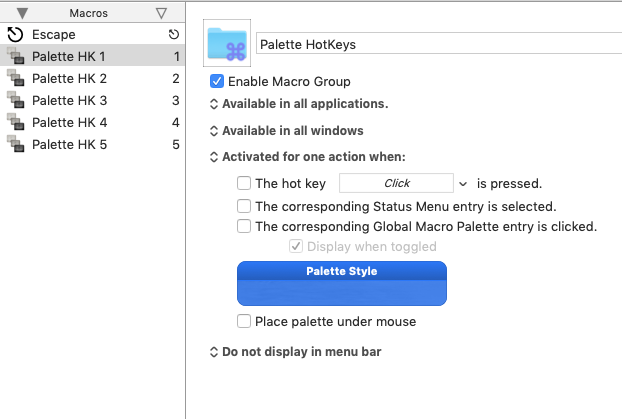The width and height of the screenshot is (622, 419).
Task: Click the Palette HK 2 macro icon
Action: click(15, 79)
